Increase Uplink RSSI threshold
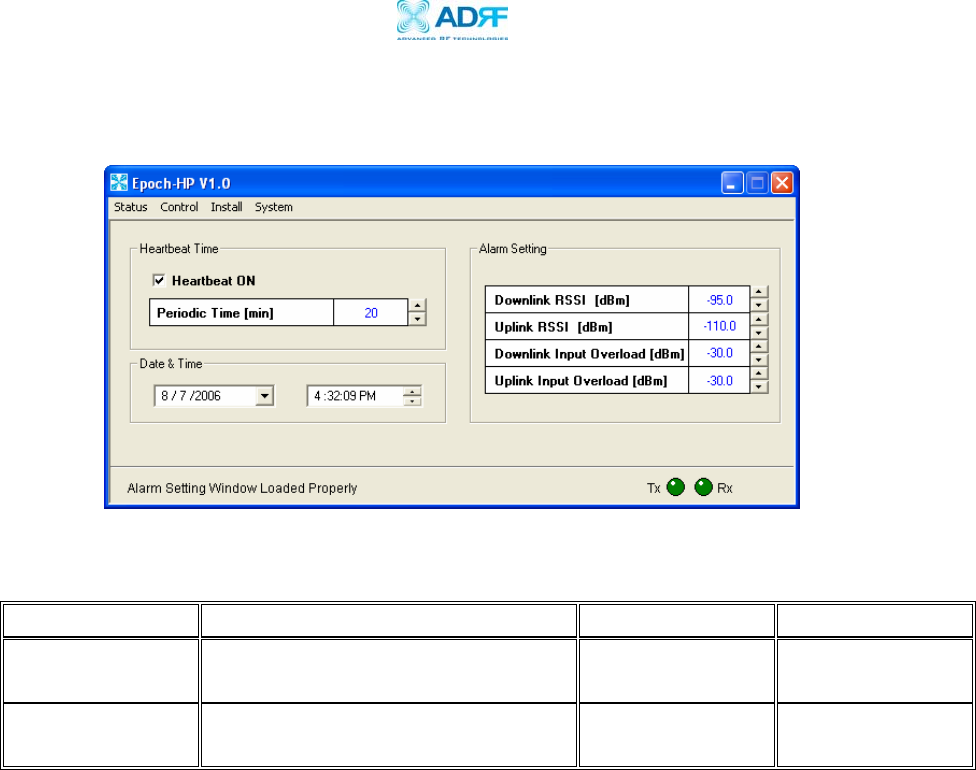Screen dimensions: 976x770 point(759,319)
